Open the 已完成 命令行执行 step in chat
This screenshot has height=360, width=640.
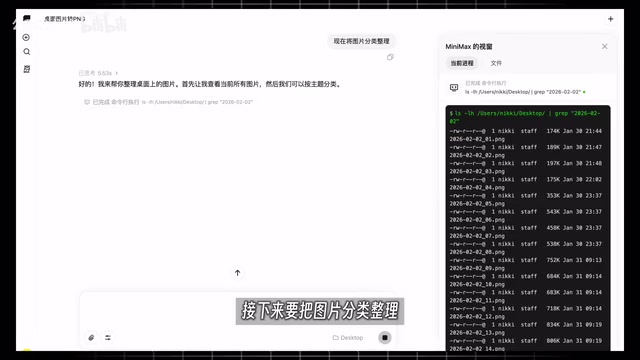click(x=168, y=102)
